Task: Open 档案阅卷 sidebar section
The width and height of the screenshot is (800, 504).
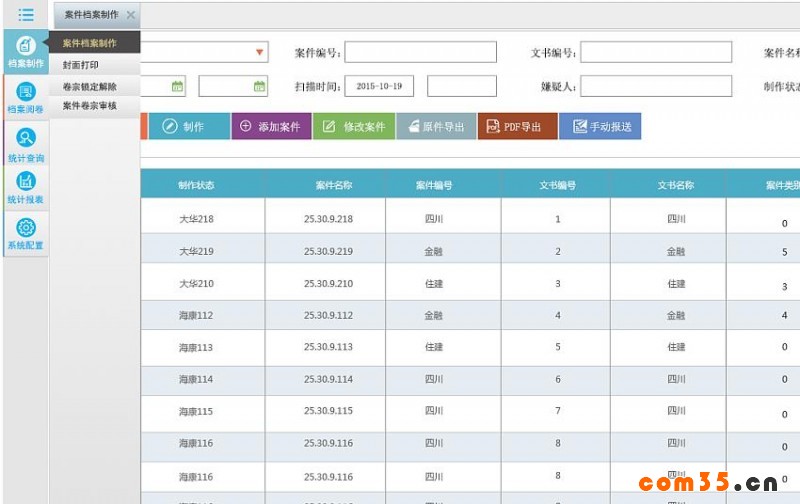Action: pos(26,98)
